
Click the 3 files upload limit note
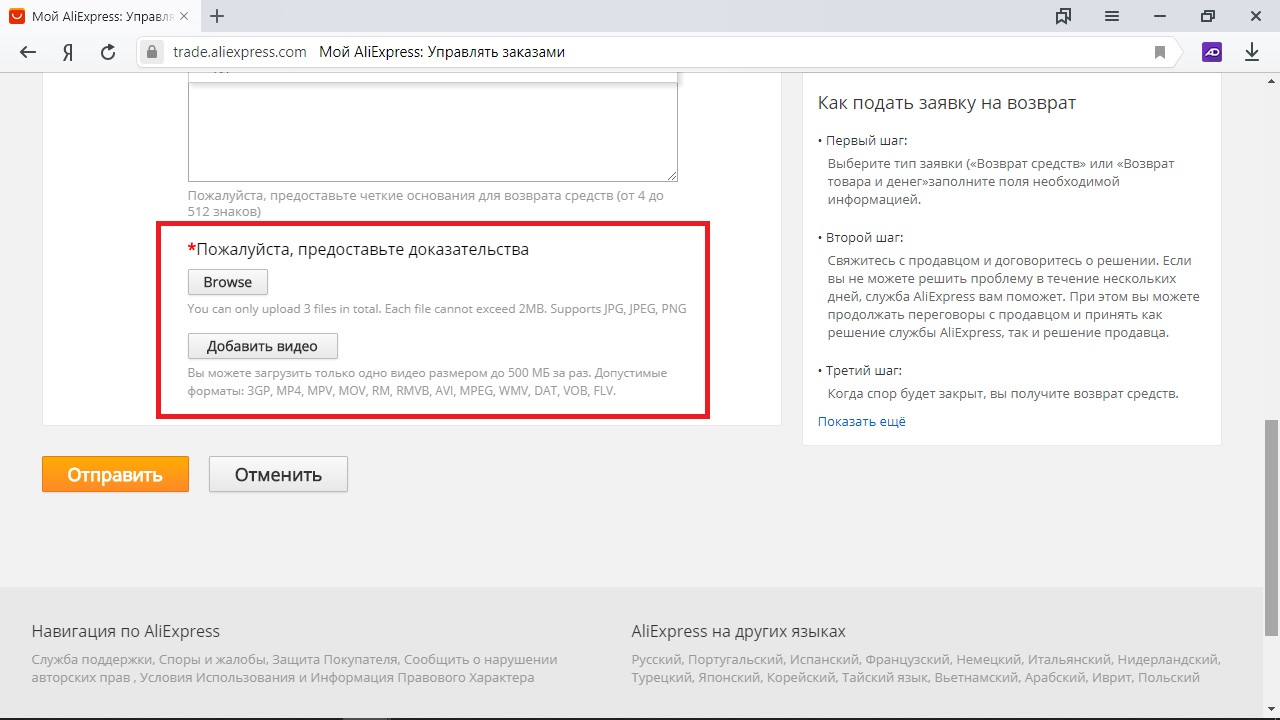(x=437, y=309)
